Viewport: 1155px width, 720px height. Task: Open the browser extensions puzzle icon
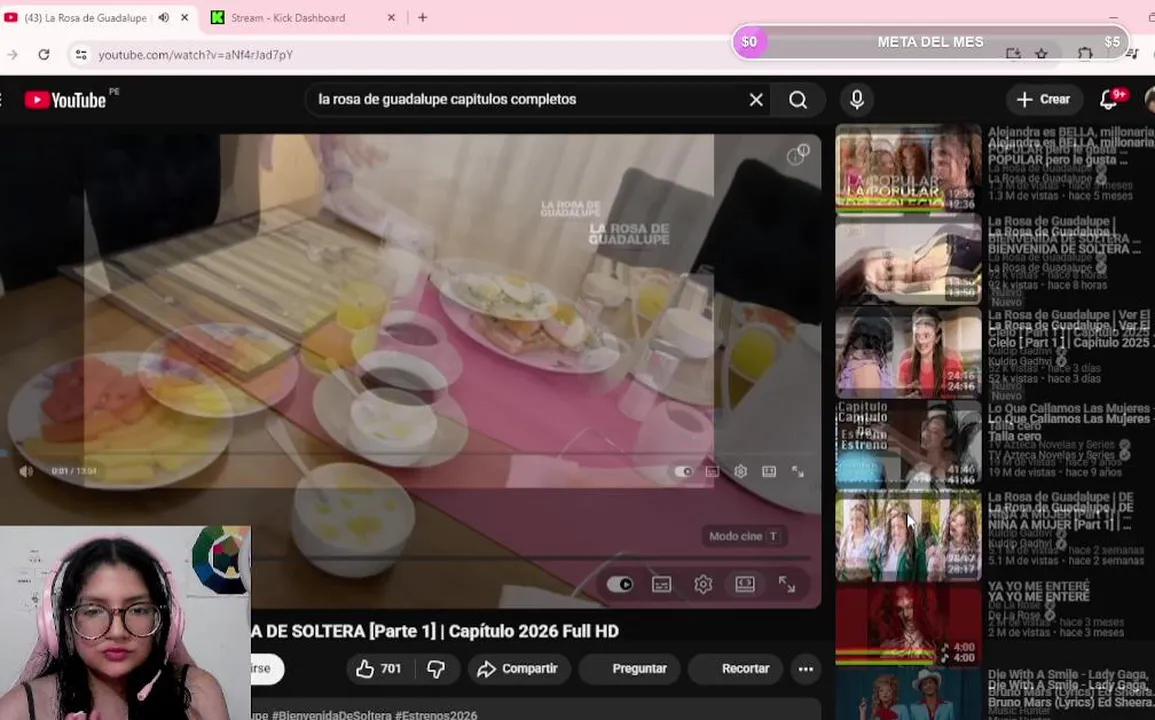(1084, 54)
